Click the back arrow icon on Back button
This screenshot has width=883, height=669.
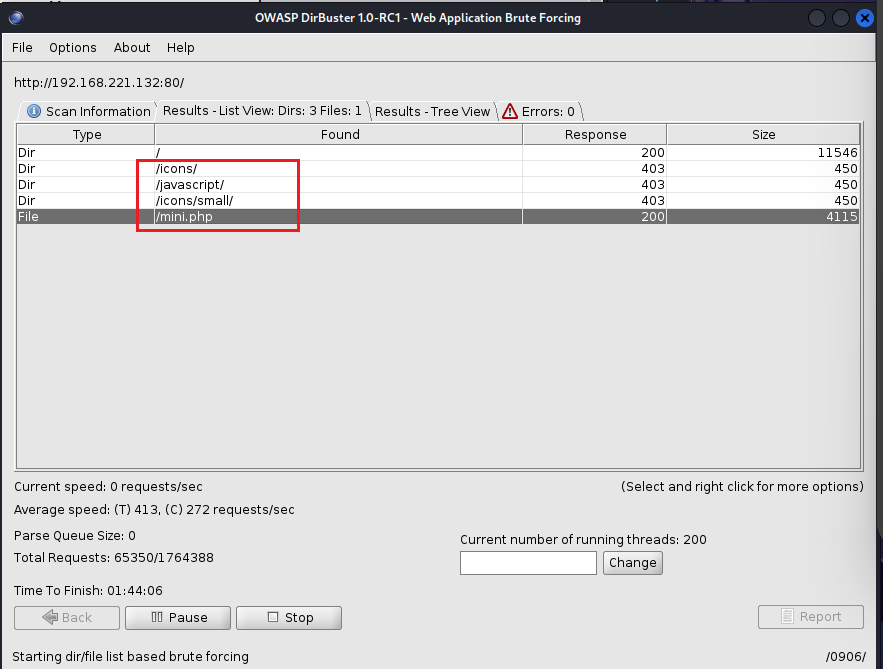click(x=50, y=617)
